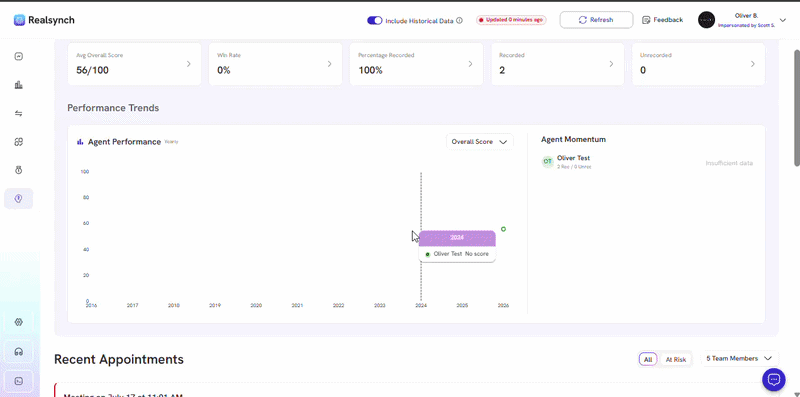Image resolution: width=800 pixels, height=397 pixels.
Task: Click the Oliver Test No score tooltip row
Action: [x=457, y=254]
